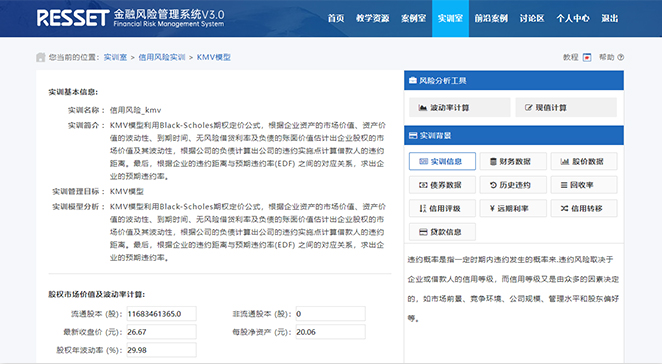Click the shuffle icon on 信用转移

564,208
